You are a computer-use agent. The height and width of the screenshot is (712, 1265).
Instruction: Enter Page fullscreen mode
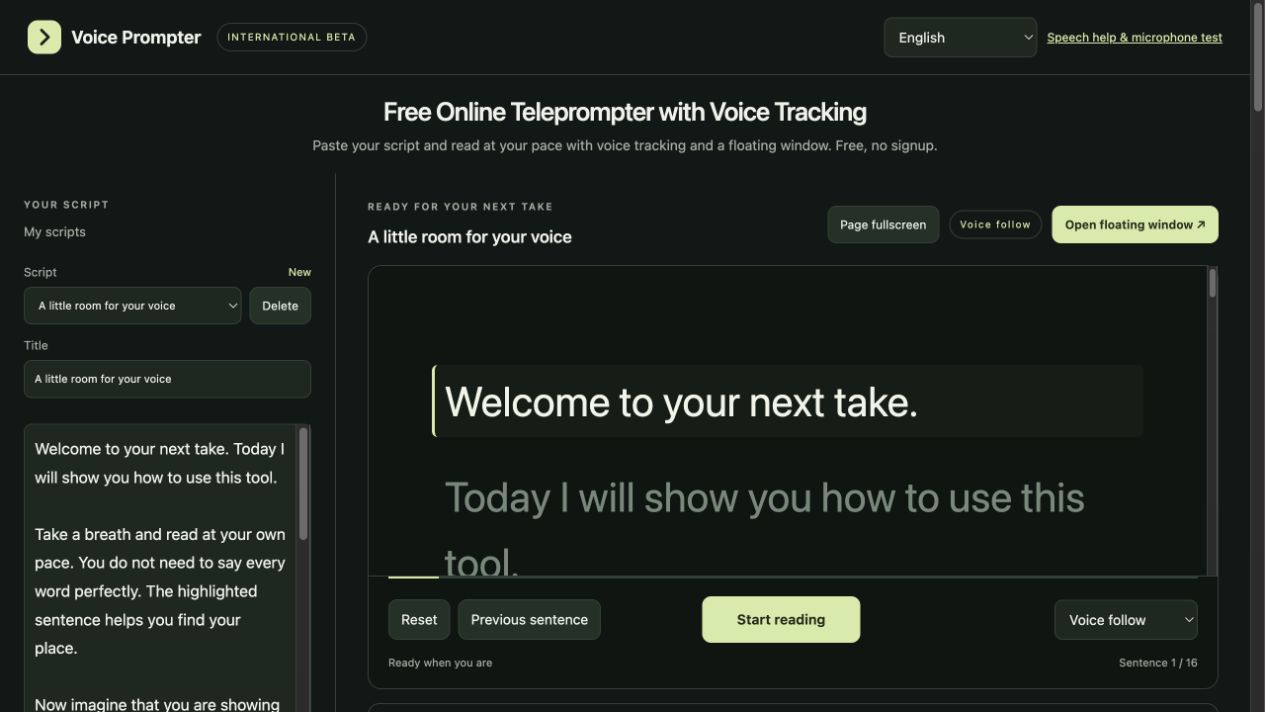pos(883,225)
